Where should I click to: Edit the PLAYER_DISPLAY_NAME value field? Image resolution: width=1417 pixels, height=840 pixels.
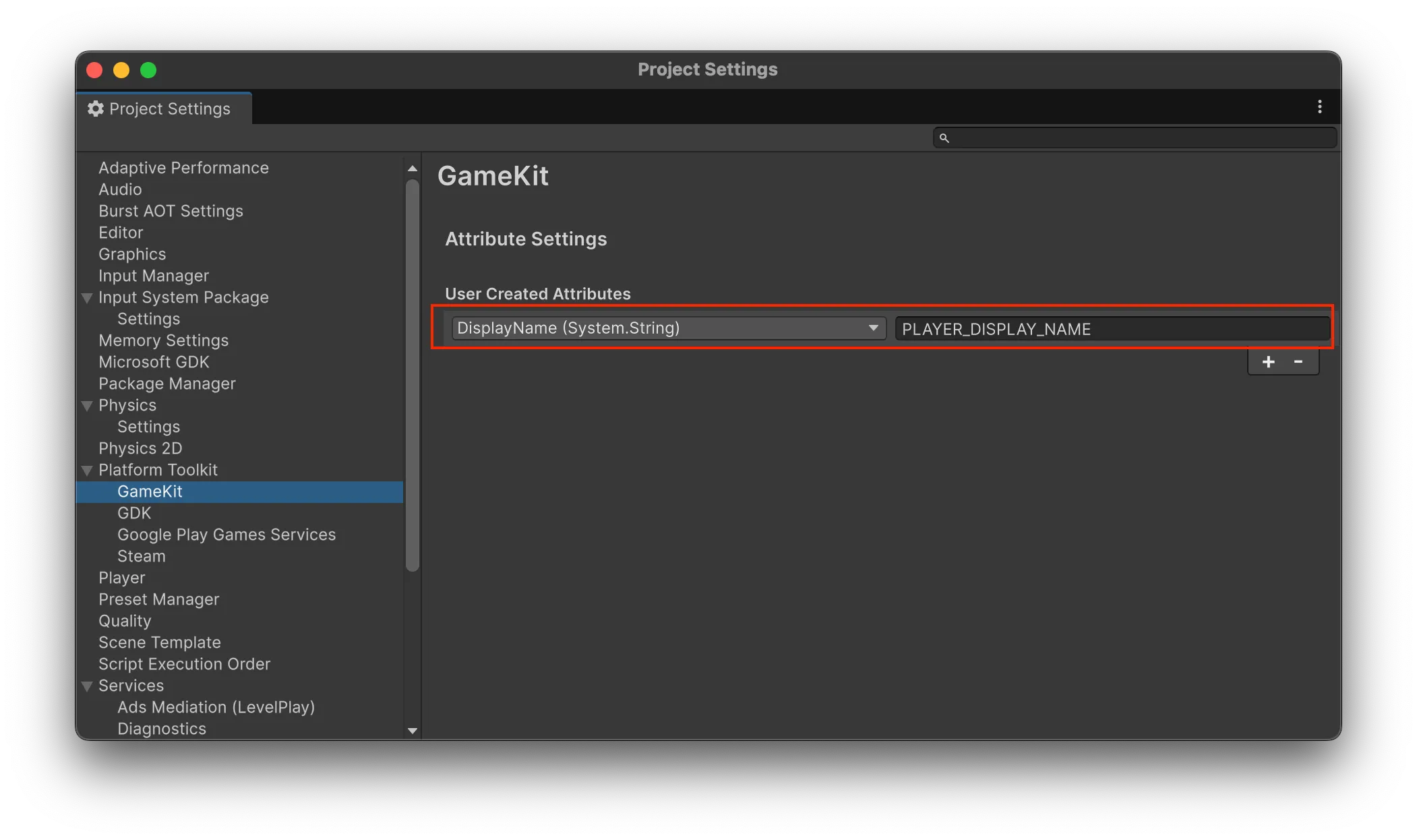point(1112,329)
